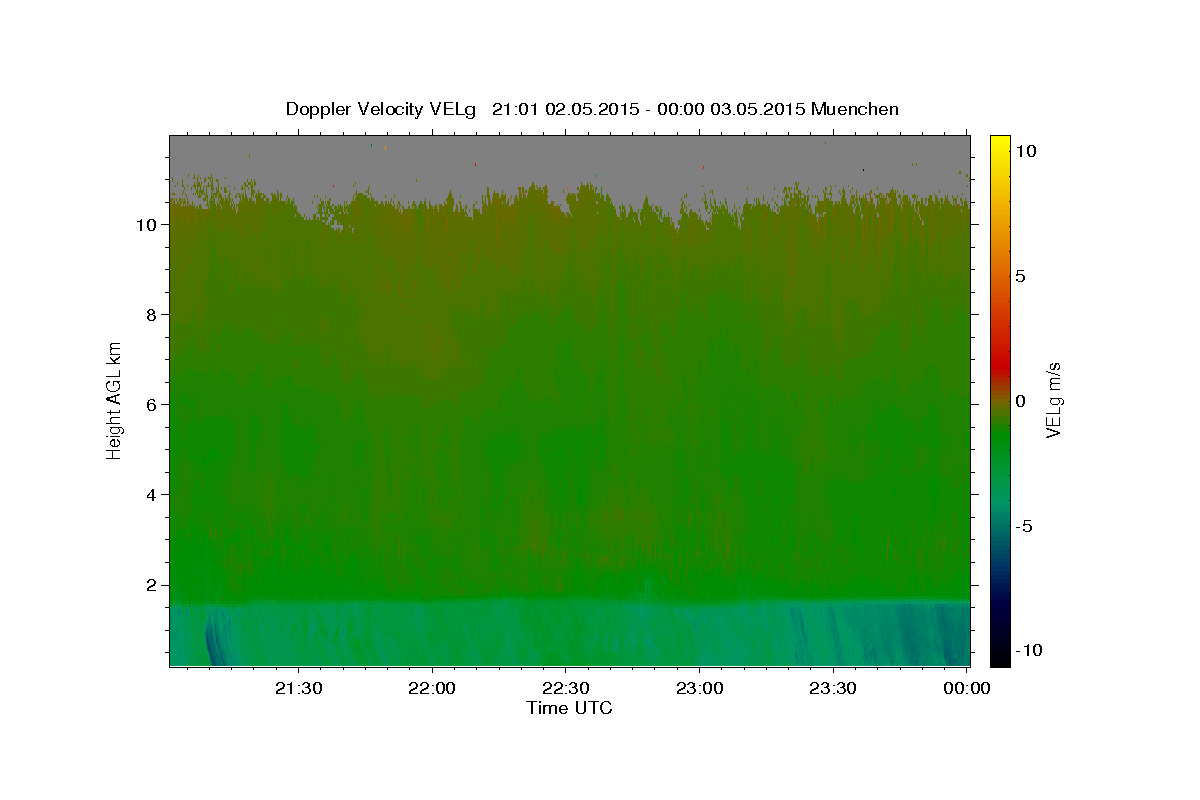Click the dark bottom of the colorbar
This screenshot has width=1200, height=800.
[x=1000, y=655]
